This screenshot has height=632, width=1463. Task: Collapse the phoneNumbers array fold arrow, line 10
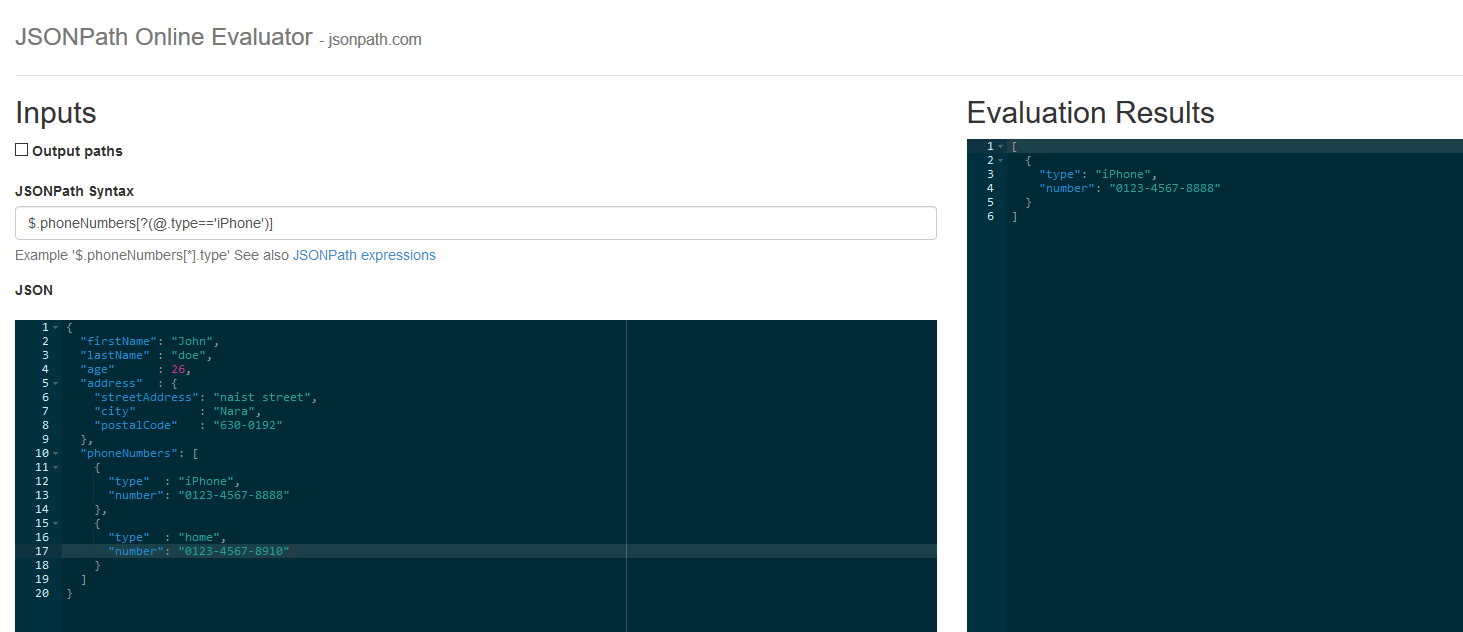pos(56,453)
